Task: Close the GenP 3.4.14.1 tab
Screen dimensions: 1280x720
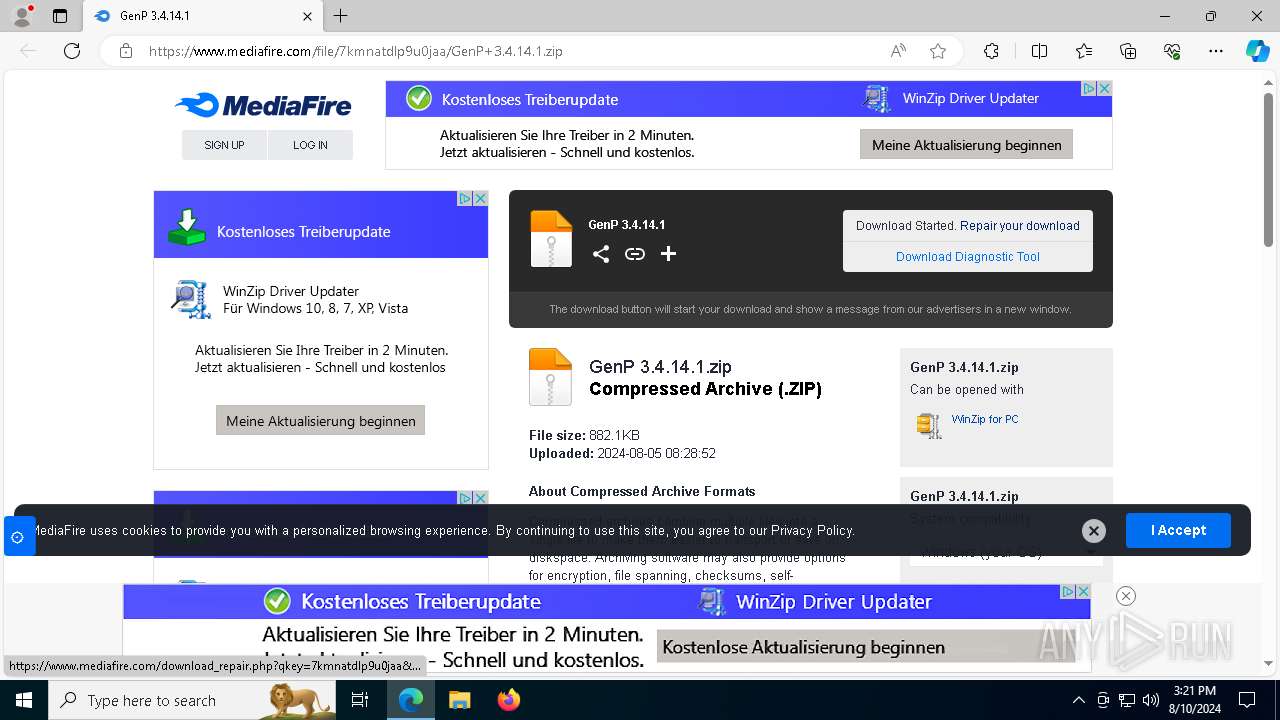Action: (x=307, y=16)
